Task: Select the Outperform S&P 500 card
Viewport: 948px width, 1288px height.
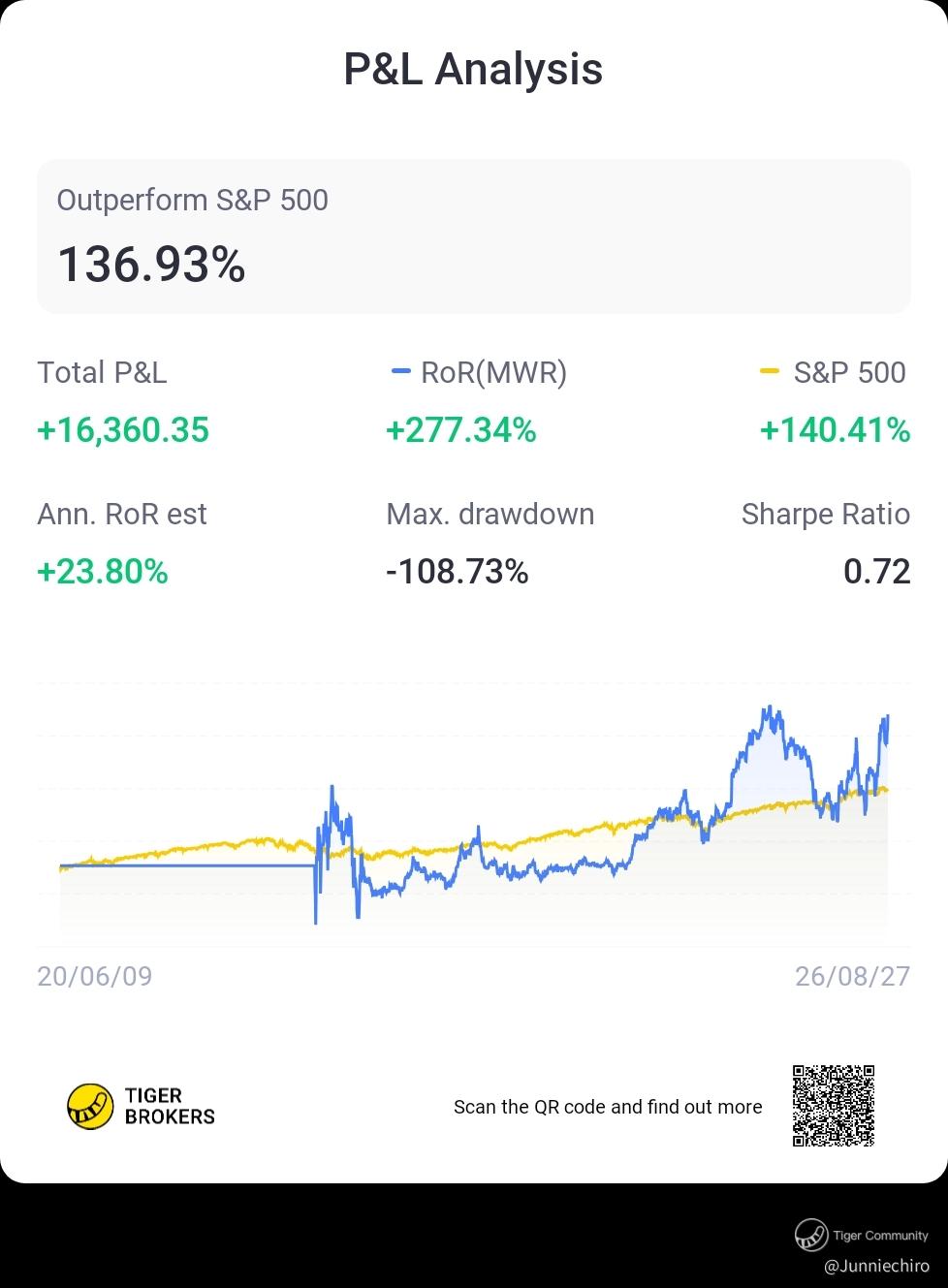Action: tap(473, 236)
